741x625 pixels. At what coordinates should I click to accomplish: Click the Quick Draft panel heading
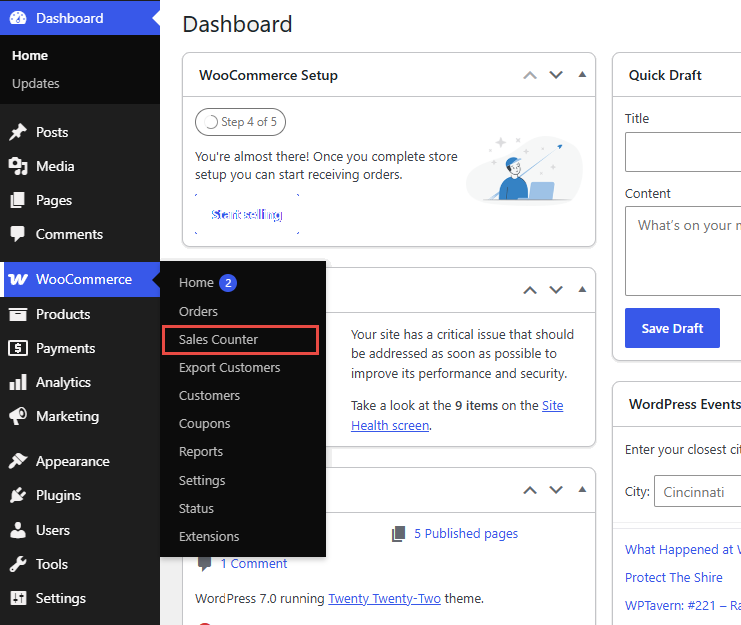665,75
